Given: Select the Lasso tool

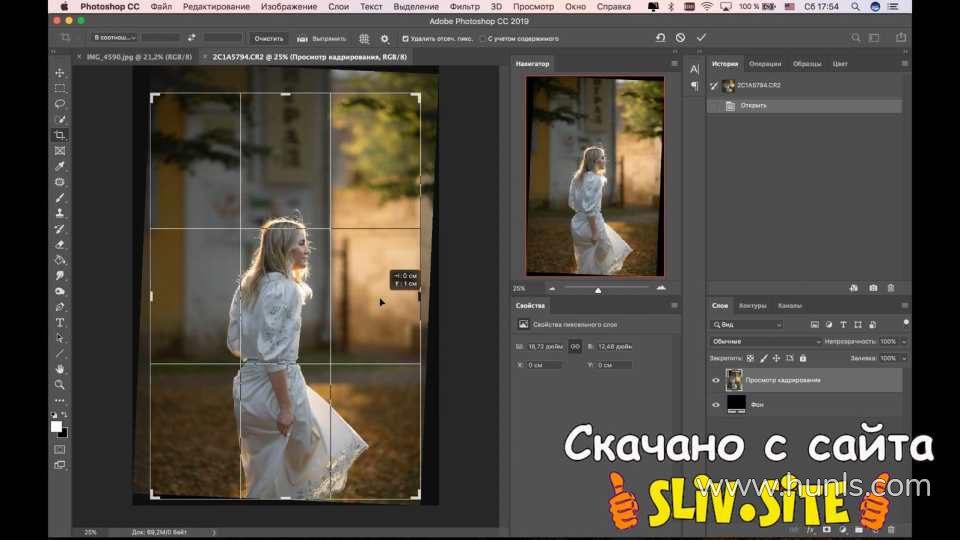Looking at the screenshot, I should (x=60, y=104).
